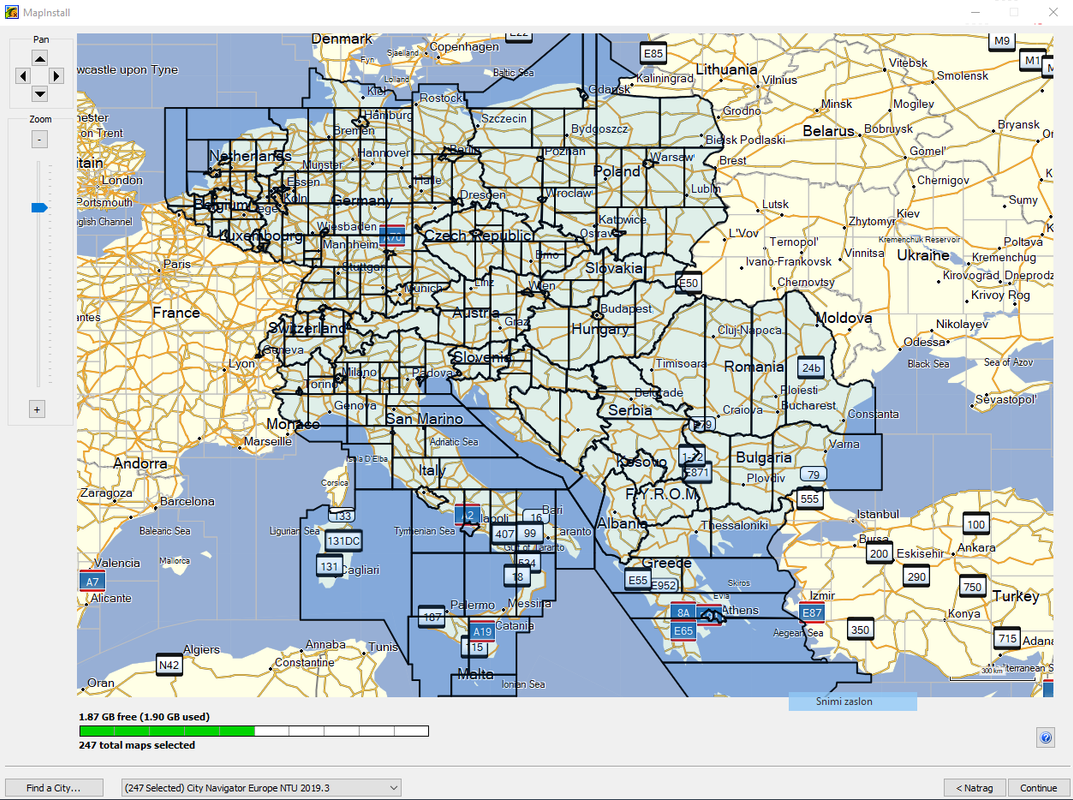Go back with the Natrag button
Screen dimensions: 1073x800
[x=974, y=788]
